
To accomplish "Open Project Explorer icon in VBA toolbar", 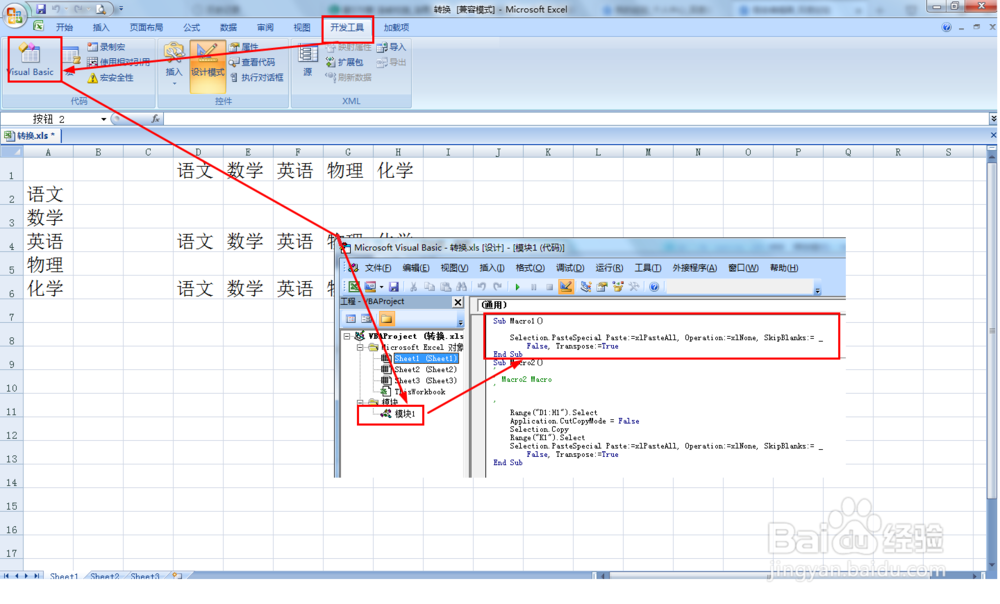I will (585, 287).
